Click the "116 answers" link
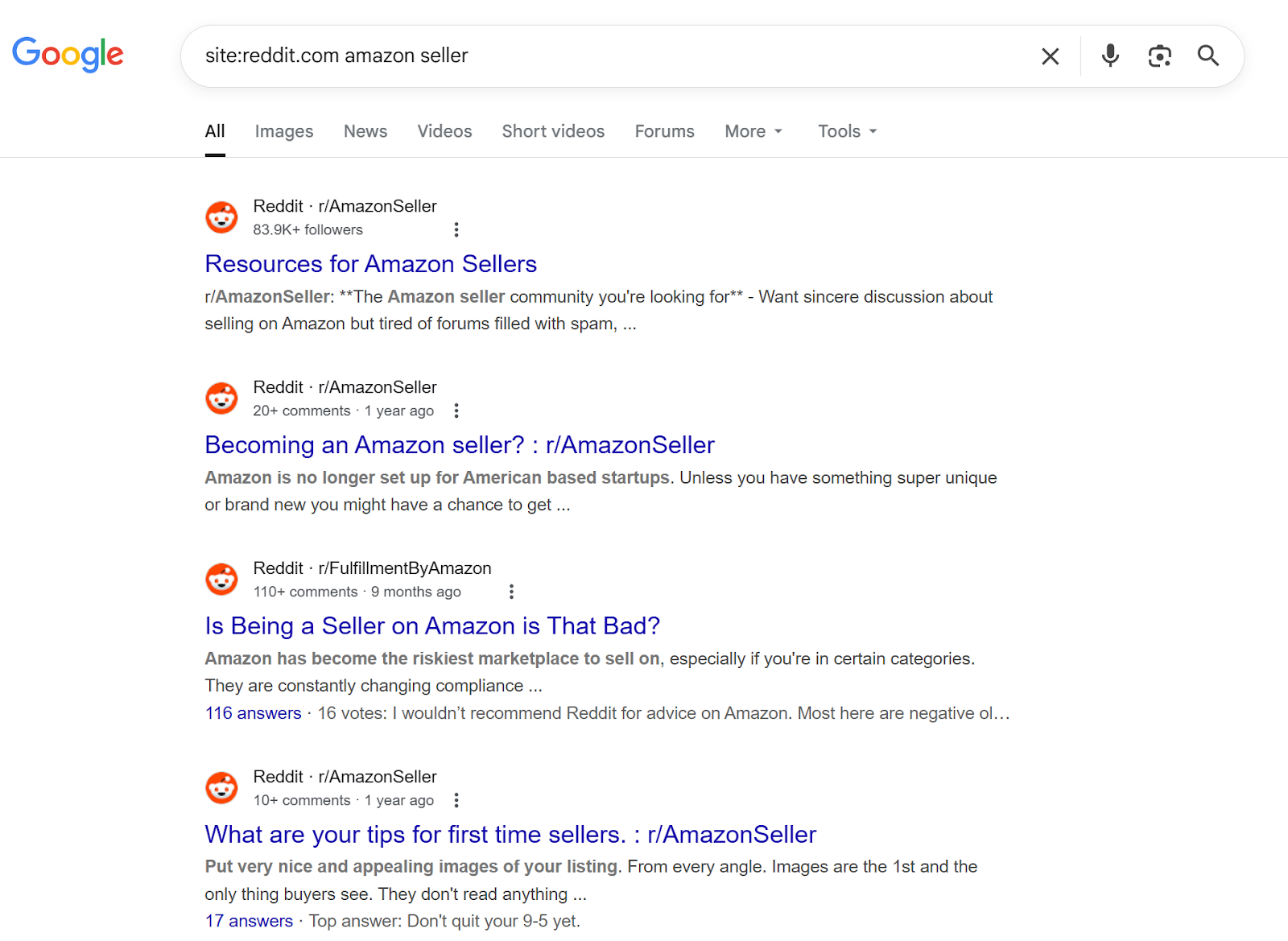 253,713
